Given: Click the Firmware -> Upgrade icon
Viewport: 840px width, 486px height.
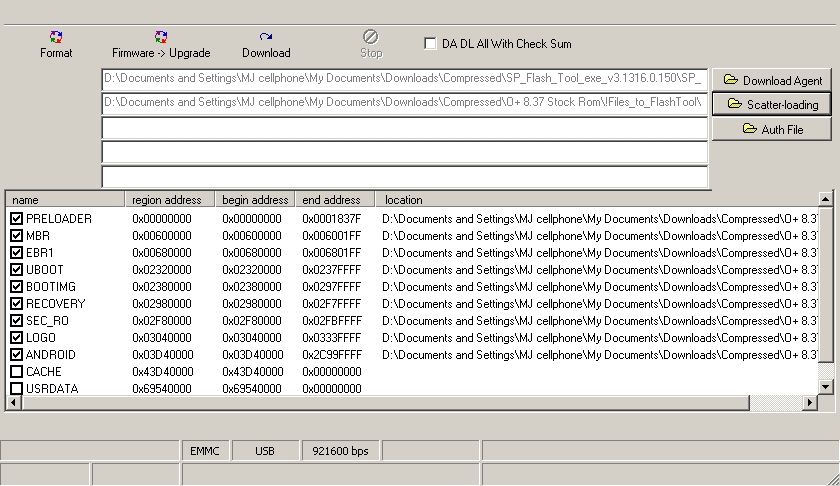Looking at the screenshot, I should [x=161, y=38].
